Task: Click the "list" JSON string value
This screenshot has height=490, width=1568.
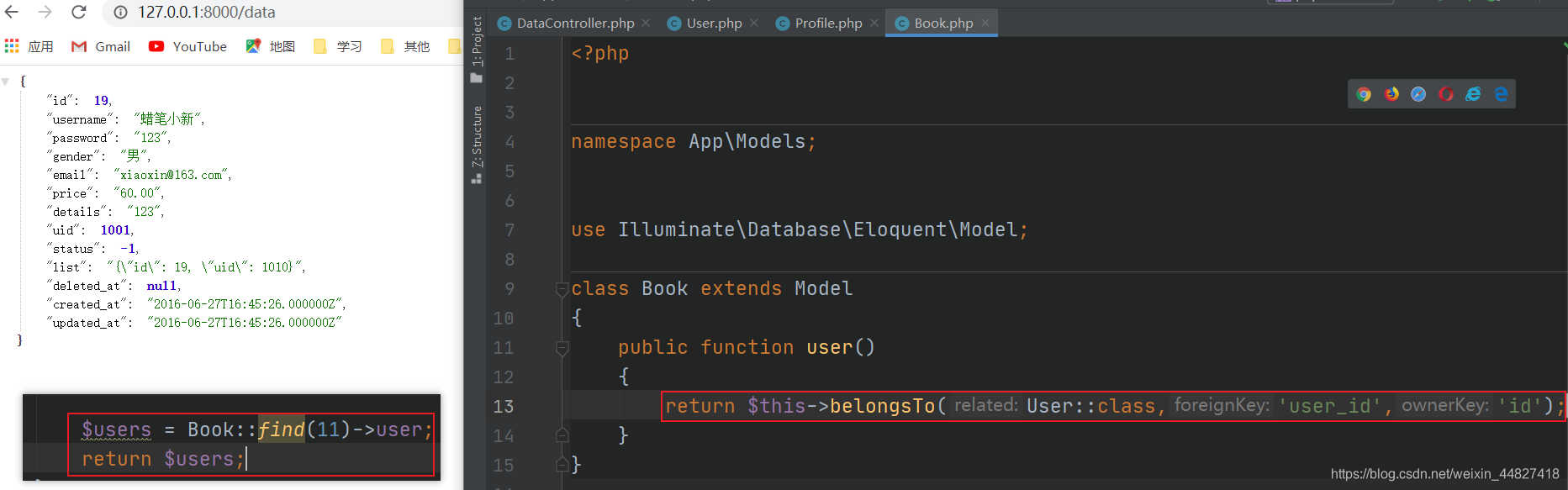Action: [x=206, y=267]
